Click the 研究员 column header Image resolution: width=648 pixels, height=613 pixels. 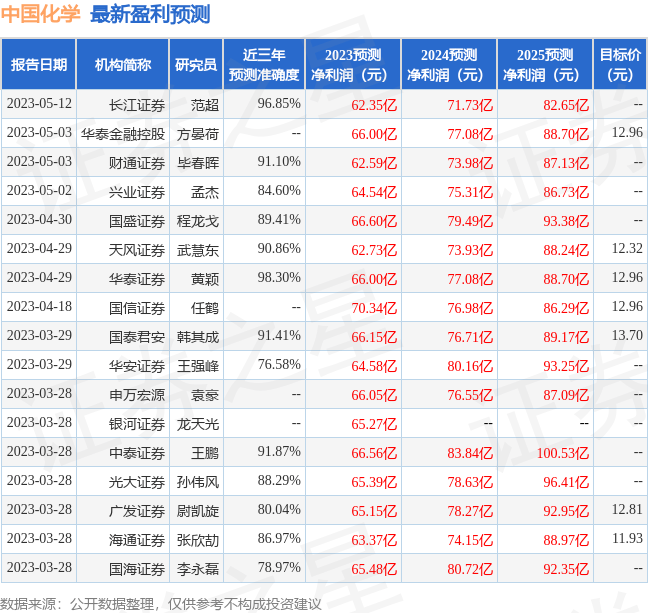click(195, 65)
